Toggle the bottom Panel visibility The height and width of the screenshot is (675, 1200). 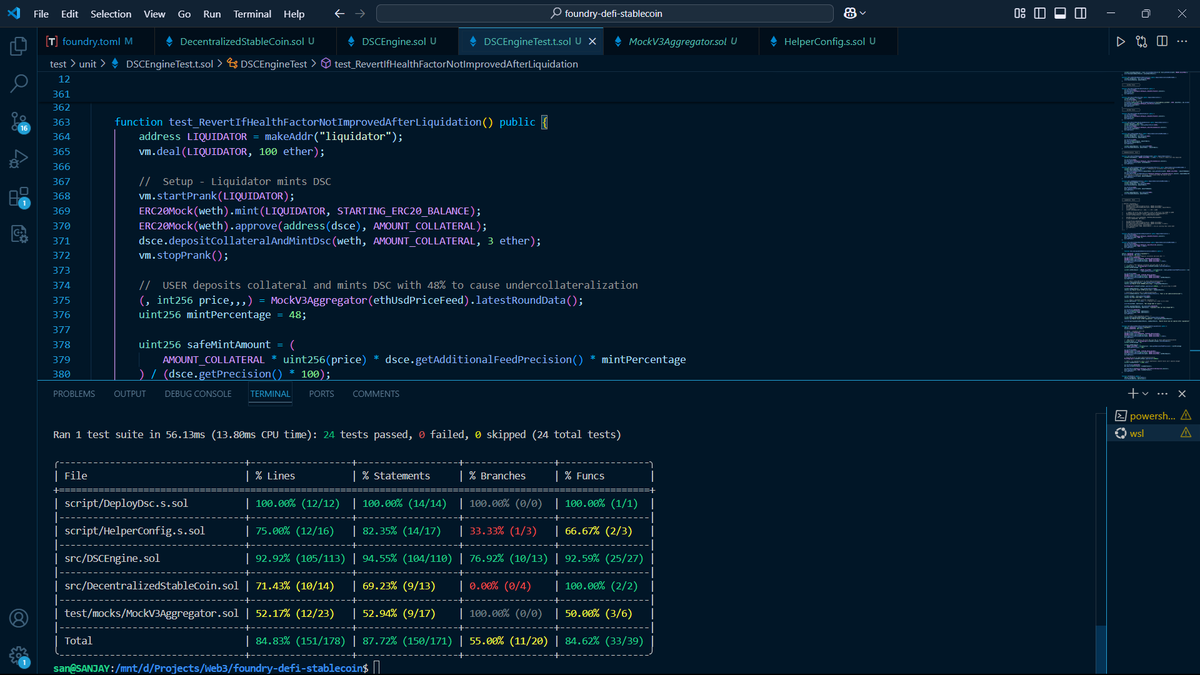pyautogui.click(x=1061, y=14)
